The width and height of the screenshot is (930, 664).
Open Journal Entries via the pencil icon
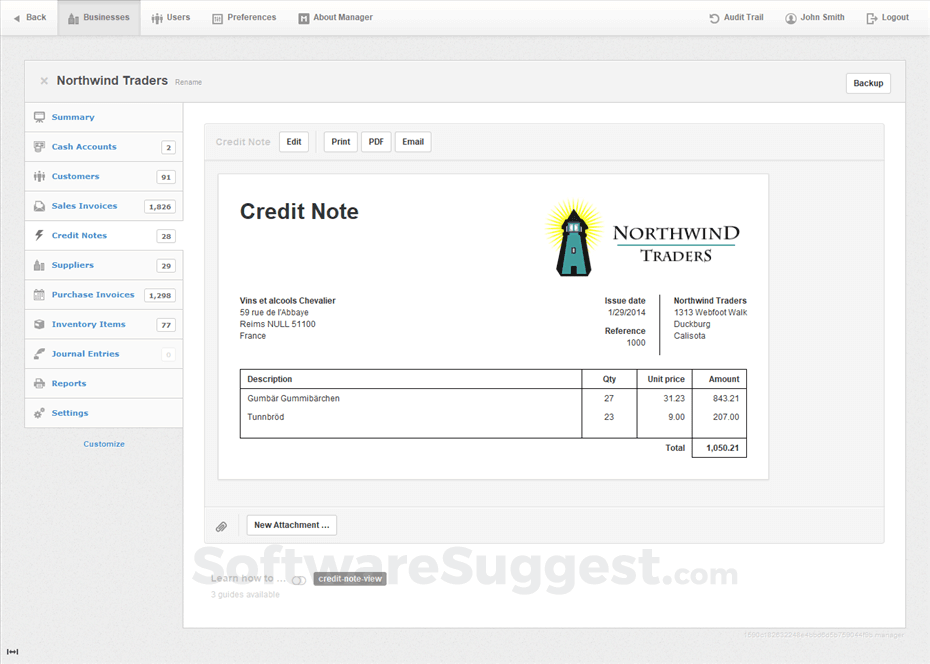click(39, 354)
